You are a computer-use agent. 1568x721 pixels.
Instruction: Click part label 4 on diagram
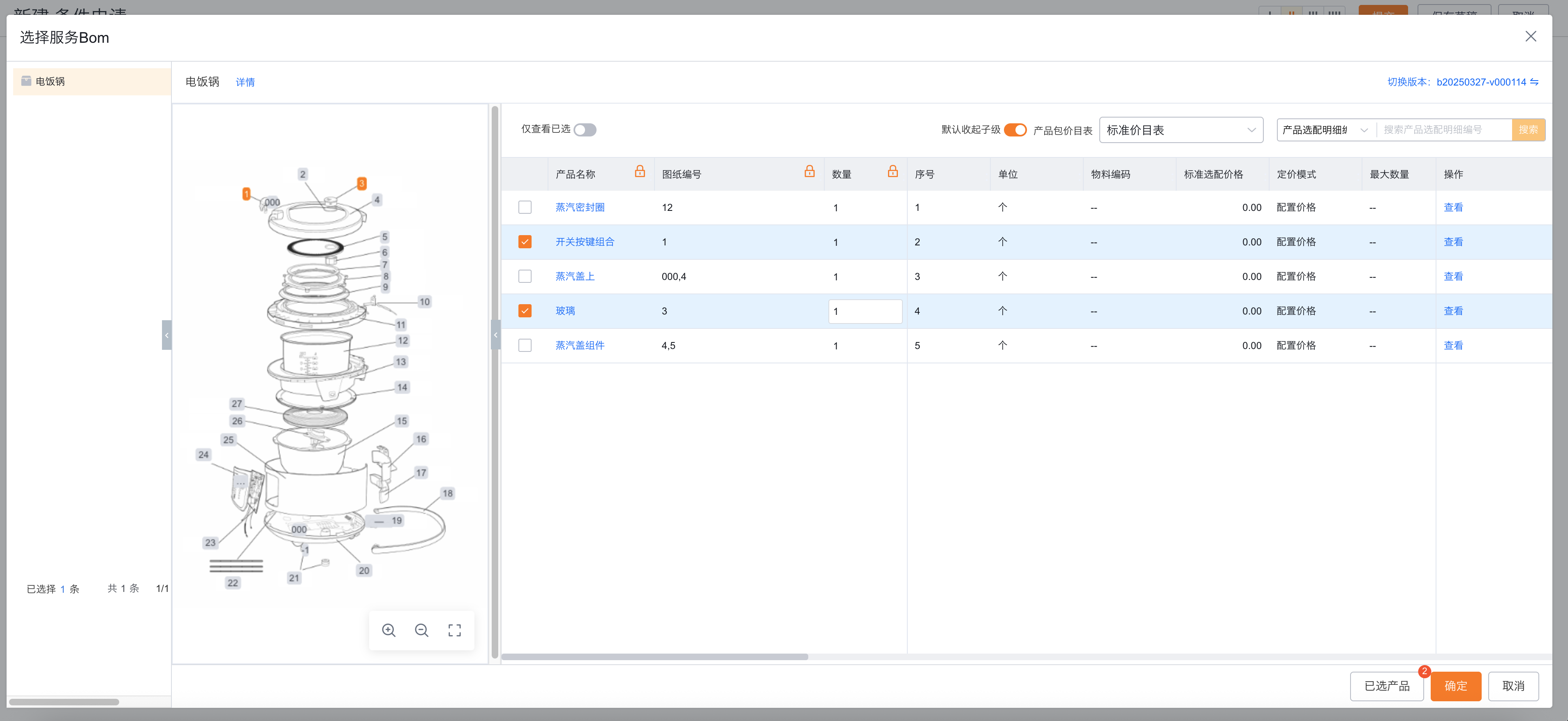pos(377,199)
